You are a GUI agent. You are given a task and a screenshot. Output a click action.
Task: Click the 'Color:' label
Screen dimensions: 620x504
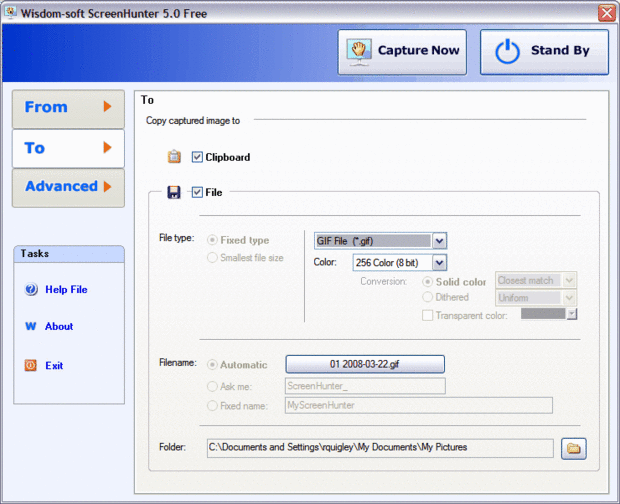point(325,262)
